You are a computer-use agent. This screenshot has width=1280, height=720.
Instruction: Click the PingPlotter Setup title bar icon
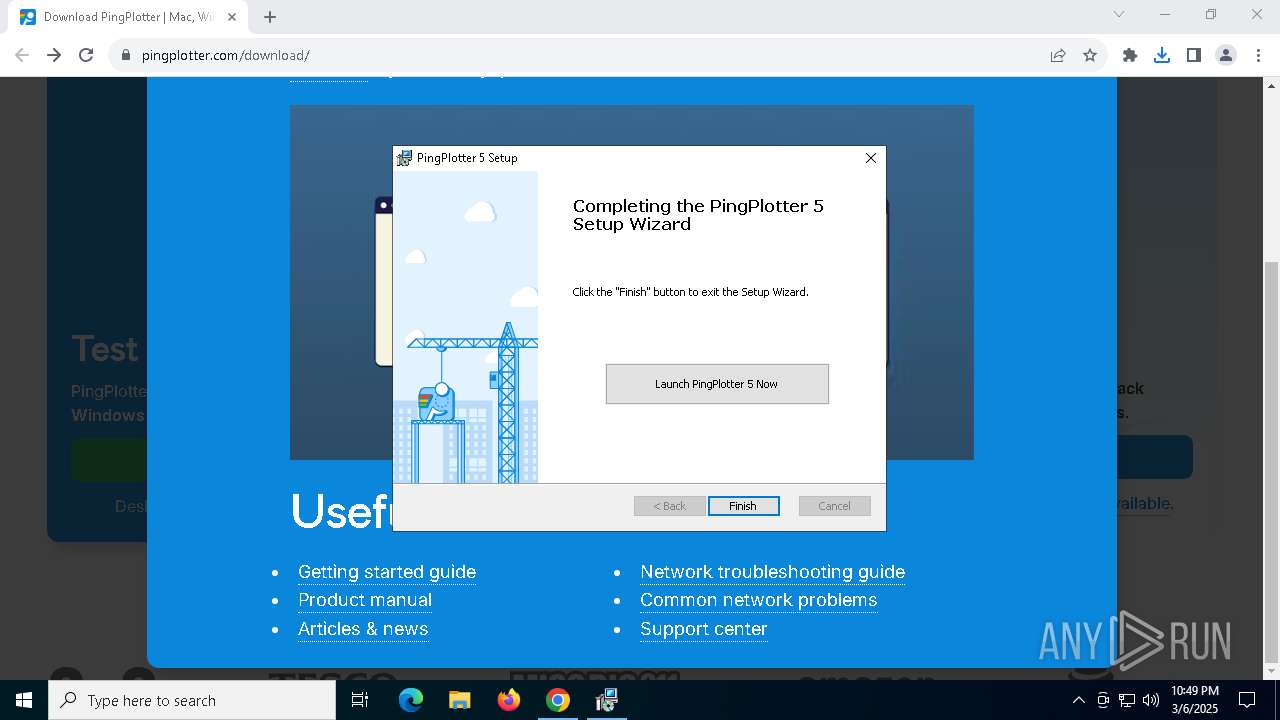point(404,158)
